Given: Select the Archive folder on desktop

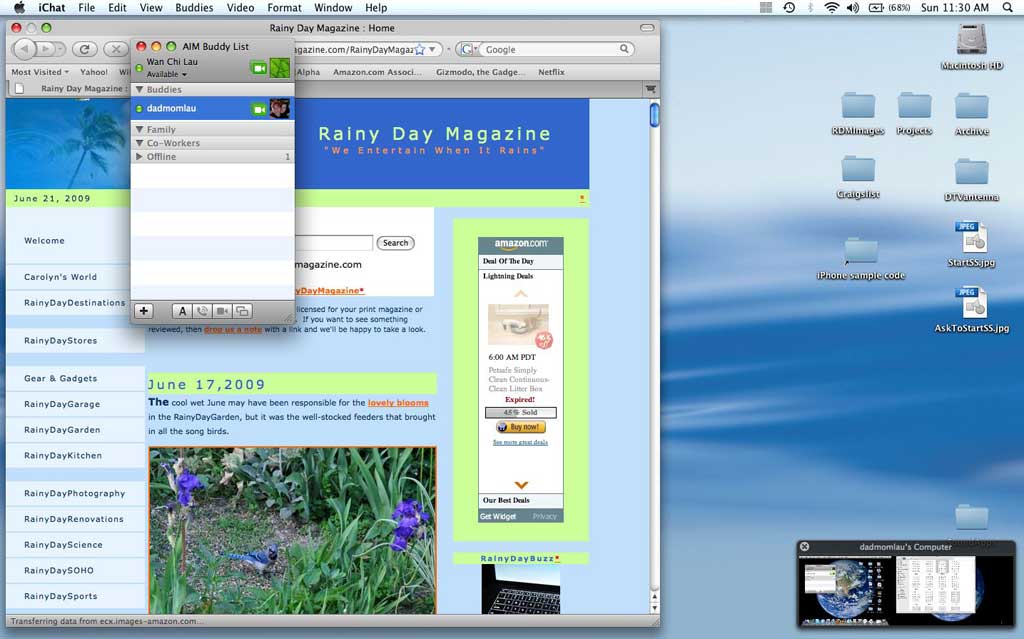Looking at the screenshot, I should 971,106.
